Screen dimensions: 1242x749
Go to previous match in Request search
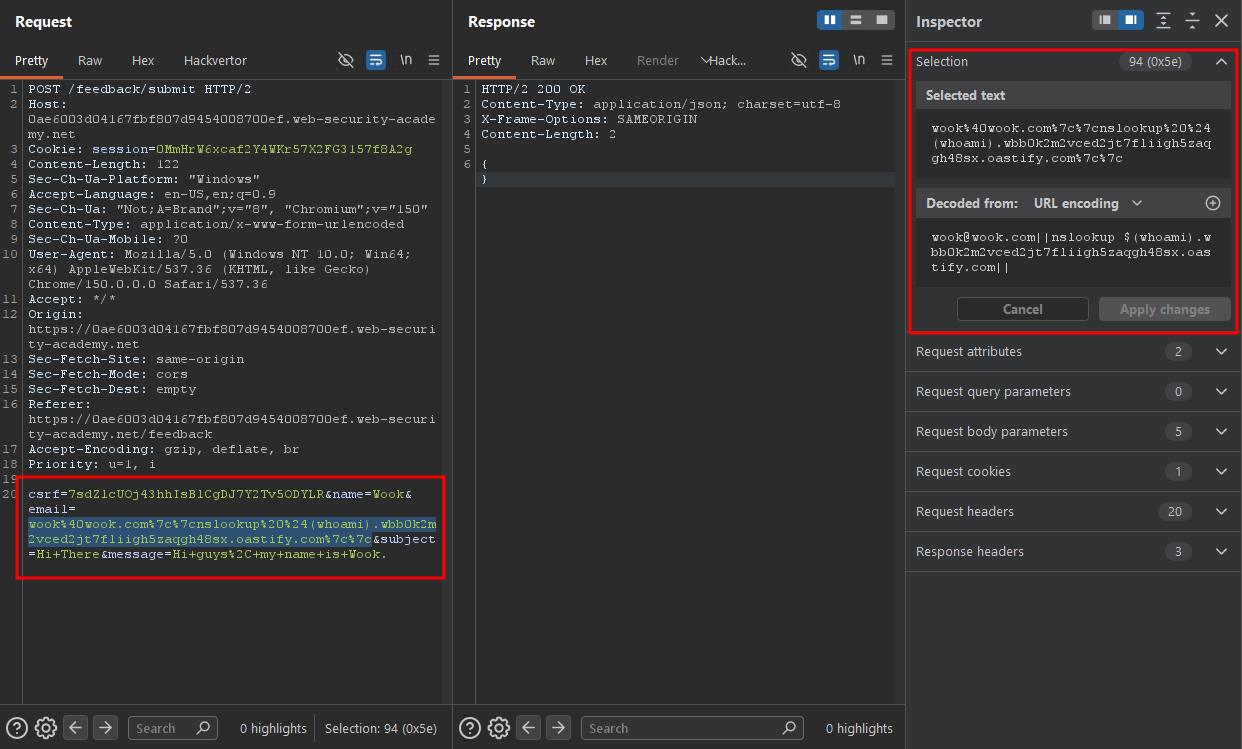click(x=76, y=728)
